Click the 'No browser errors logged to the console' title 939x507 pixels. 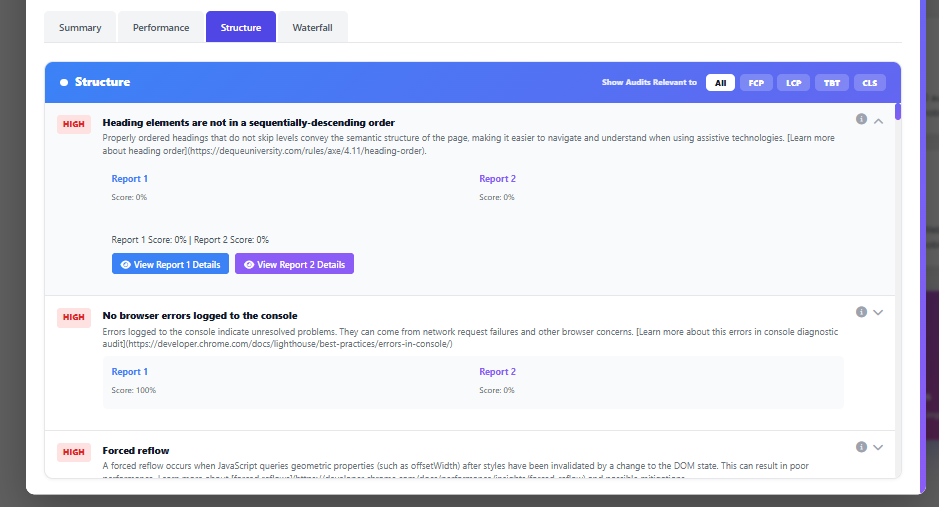point(200,315)
